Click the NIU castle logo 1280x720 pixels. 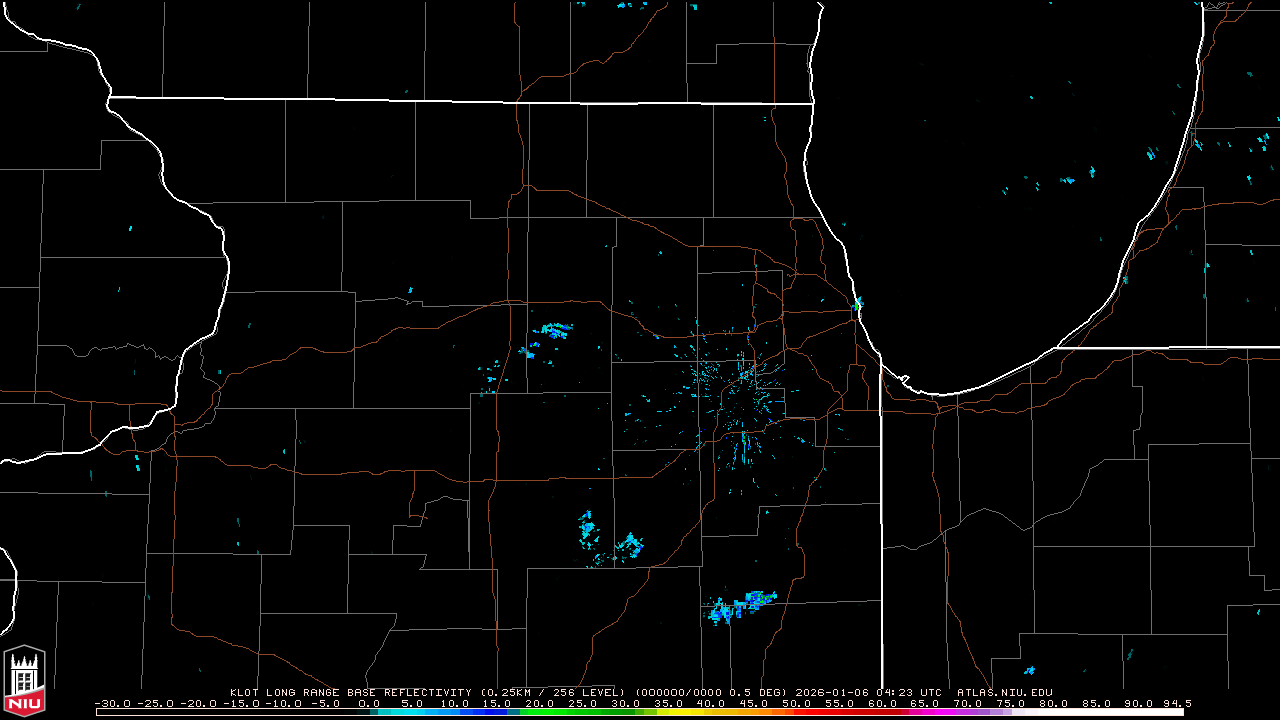[x=24, y=681]
